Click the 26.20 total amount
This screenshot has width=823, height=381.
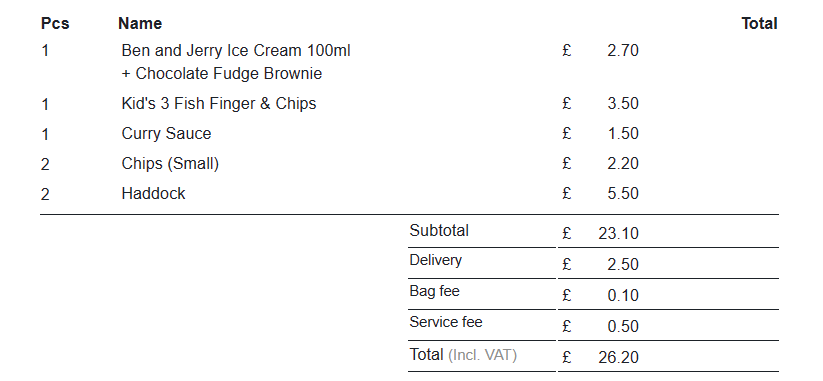click(x=618, y=358)
